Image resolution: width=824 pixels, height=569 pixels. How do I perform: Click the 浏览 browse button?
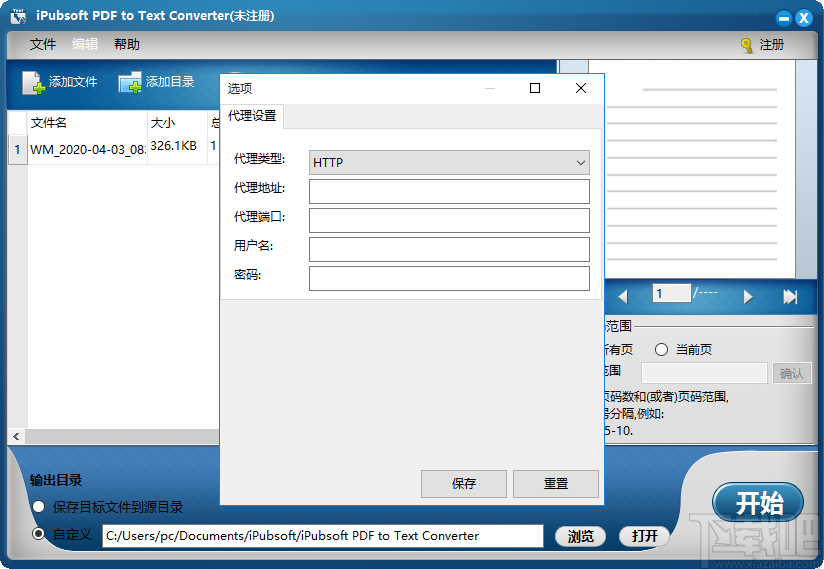point(580,536)
